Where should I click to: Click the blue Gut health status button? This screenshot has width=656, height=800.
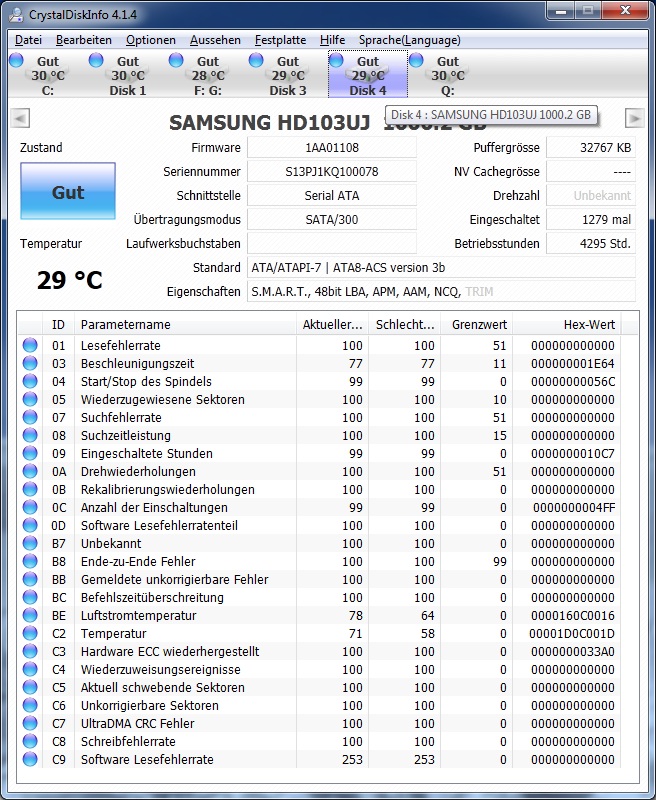point(68,191)
